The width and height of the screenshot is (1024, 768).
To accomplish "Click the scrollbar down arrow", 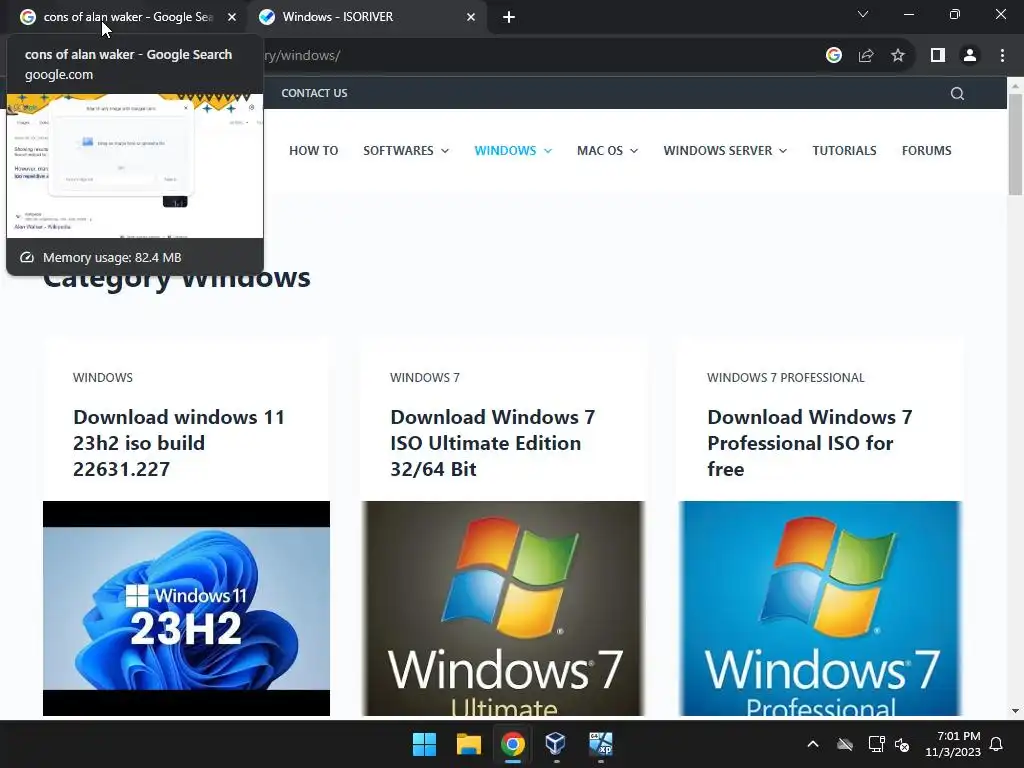I will tap(1015, 711).
